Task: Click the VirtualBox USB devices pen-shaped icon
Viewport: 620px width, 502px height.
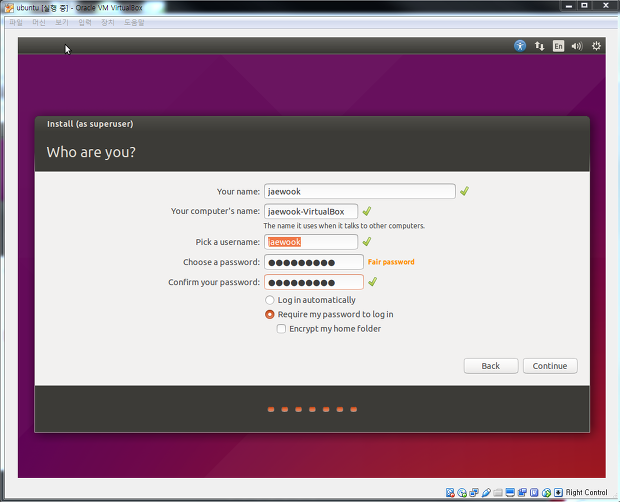Action: pyautogui.click(x=486, y=493)
